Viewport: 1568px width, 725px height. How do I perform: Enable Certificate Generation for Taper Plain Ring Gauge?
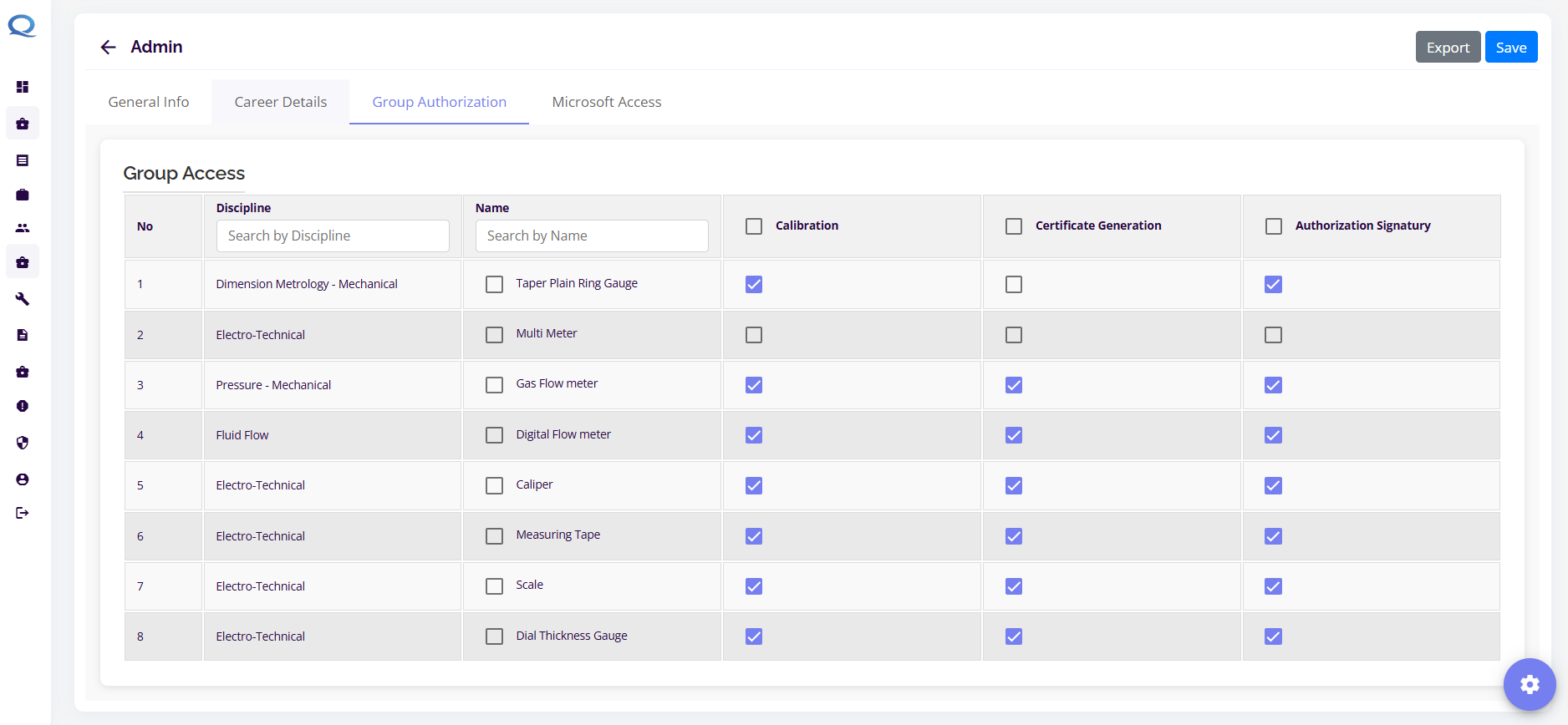pyautogui.click(x=1014, y=285)
